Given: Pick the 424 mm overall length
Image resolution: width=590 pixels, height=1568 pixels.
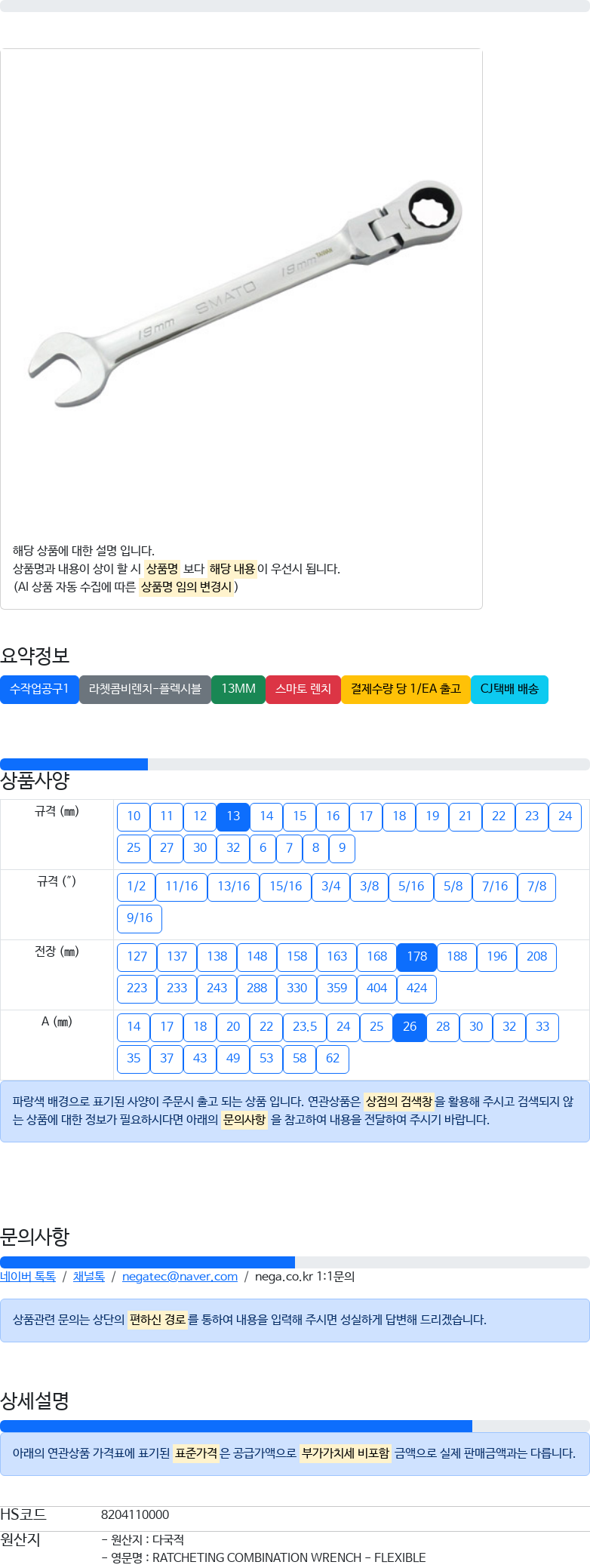Looking at the screenshot, I should tap(417, 988).
